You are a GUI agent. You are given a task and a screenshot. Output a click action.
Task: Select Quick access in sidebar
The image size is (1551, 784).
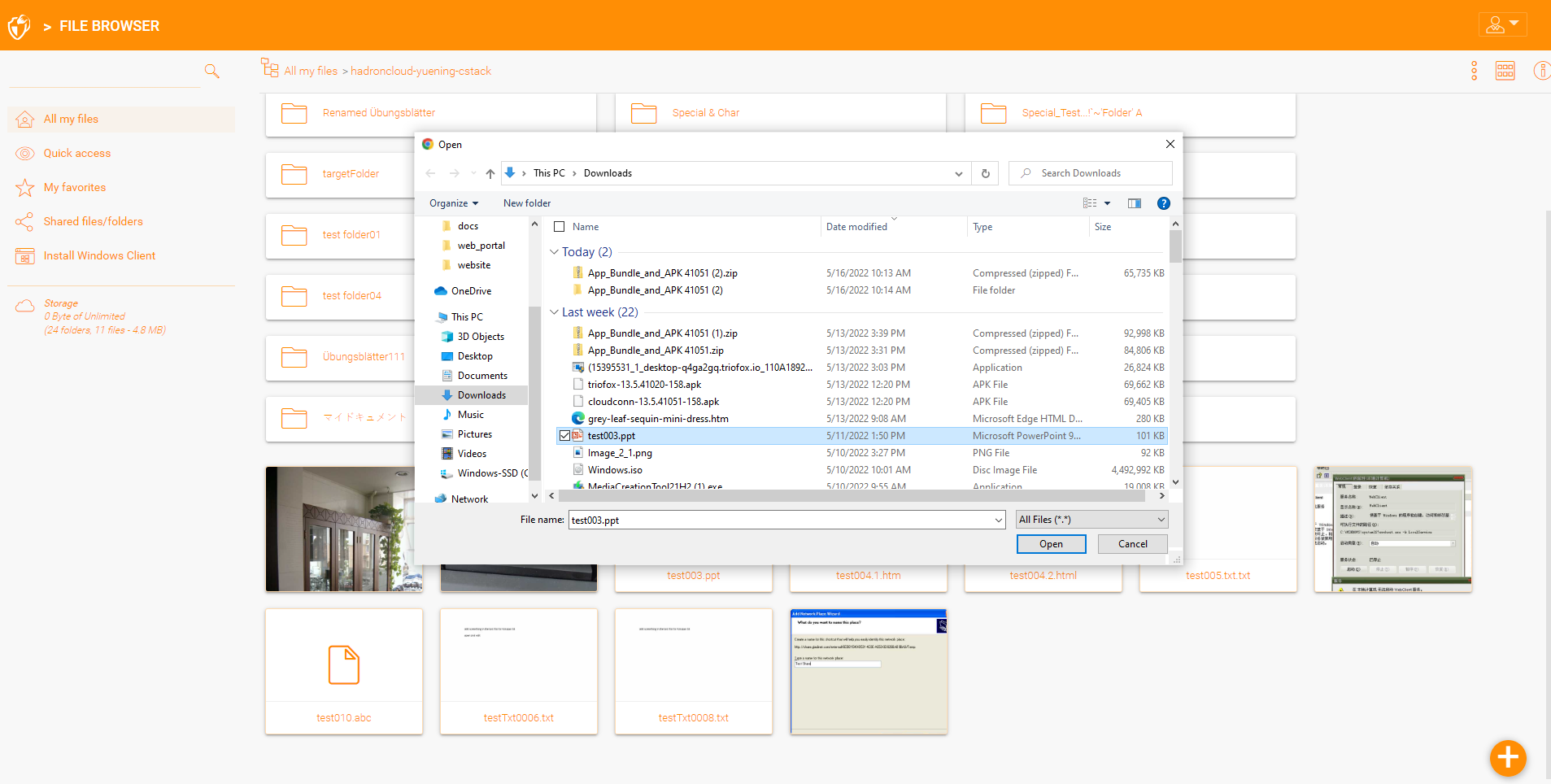pyautogui.click(x=77, y=154)
